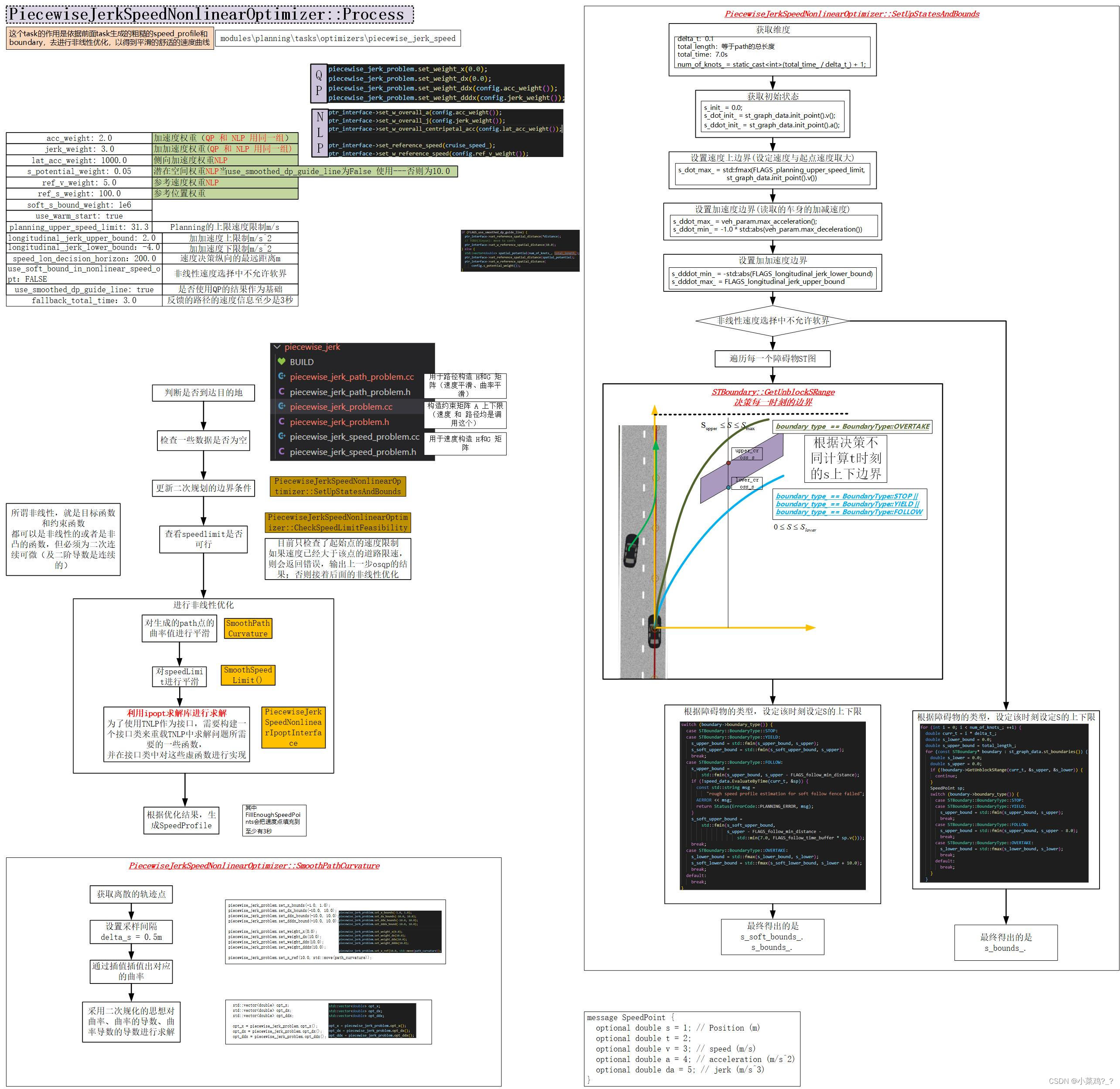Click the 检查一些数据是否为空 flowchart box
This screenshot has width=1120, height=1089.
[x=204, y=440]
